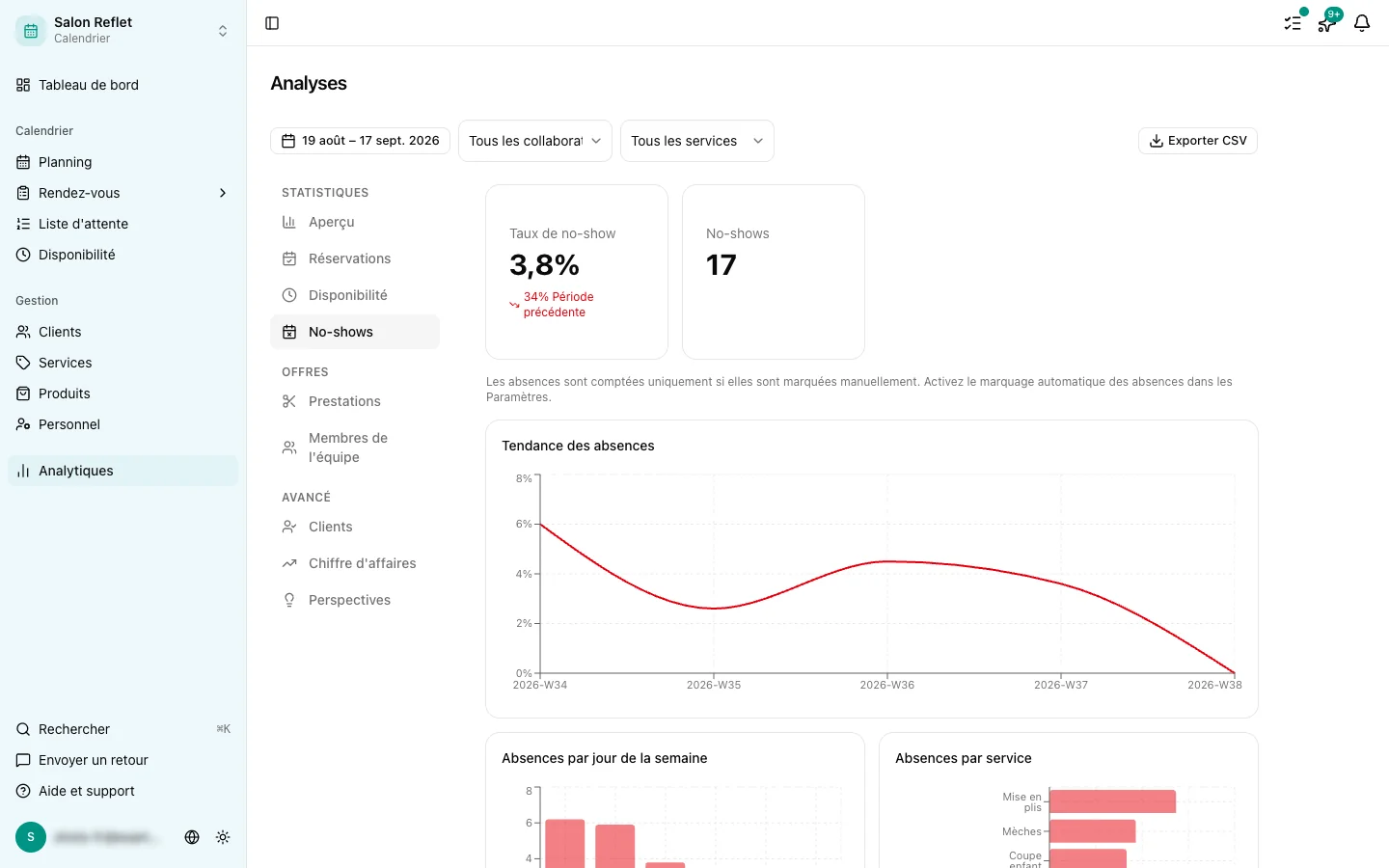Toggle light/dark theme sun icon
Image resolution: width=1389 pixels, height=868 pixels.
point(223,837)
